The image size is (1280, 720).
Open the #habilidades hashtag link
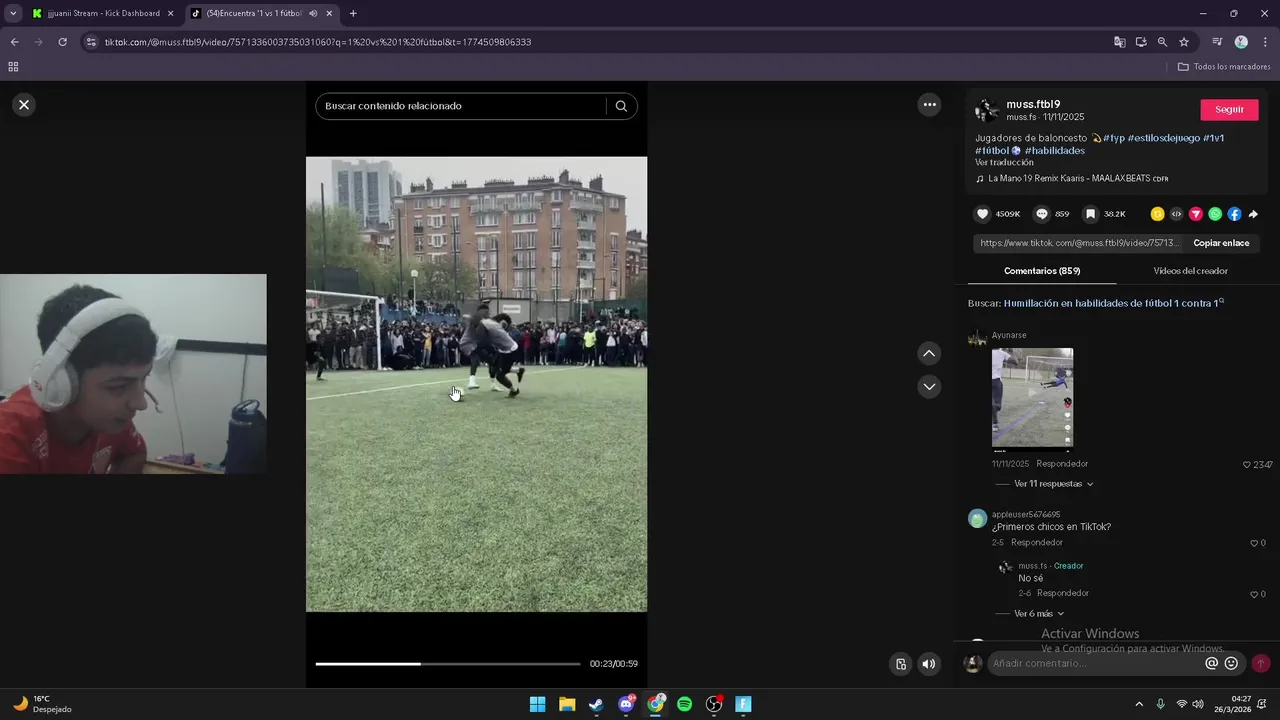click(1054, 151)
